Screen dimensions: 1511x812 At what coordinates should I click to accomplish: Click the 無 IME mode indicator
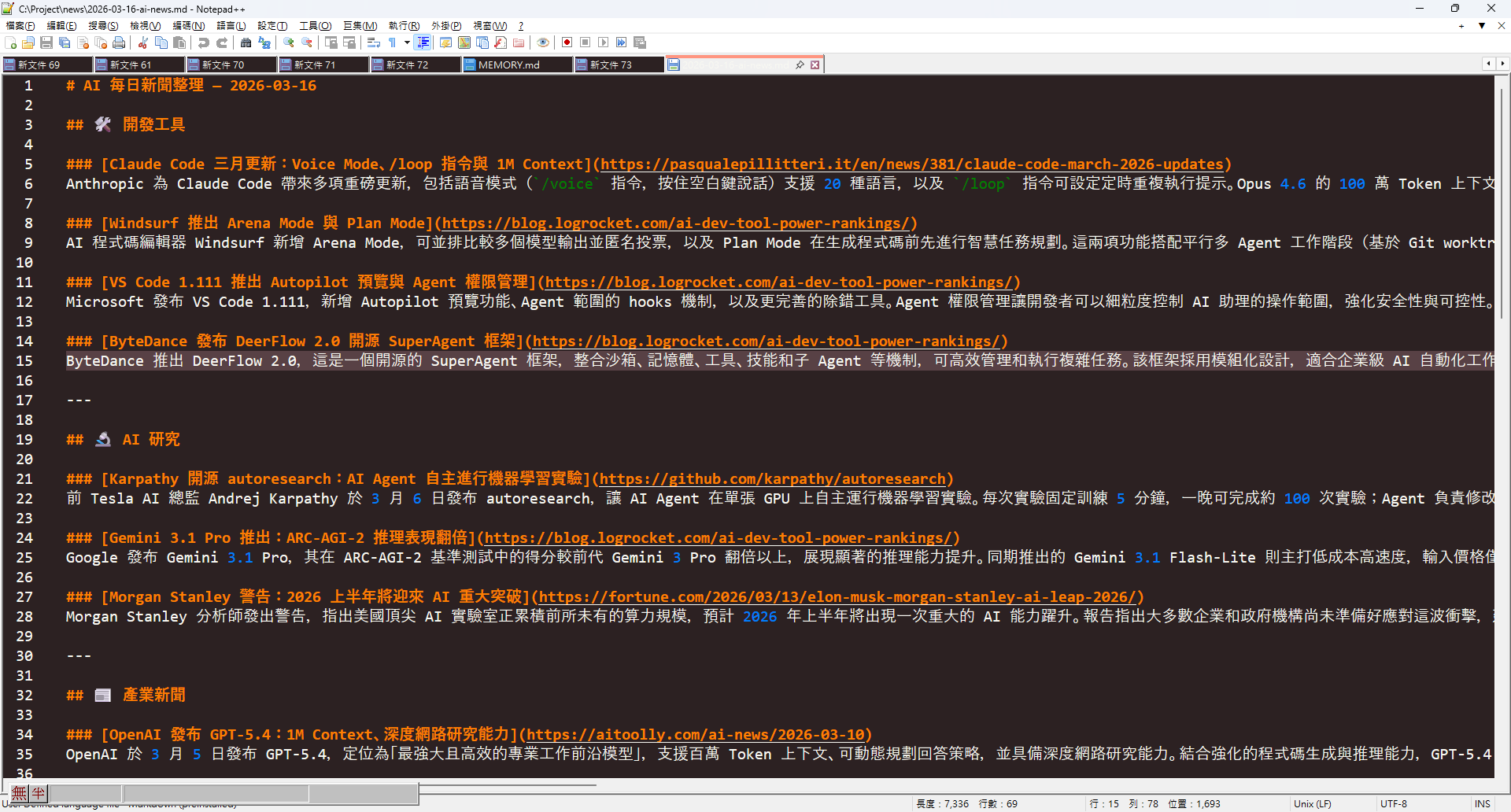tap(19, 794)
